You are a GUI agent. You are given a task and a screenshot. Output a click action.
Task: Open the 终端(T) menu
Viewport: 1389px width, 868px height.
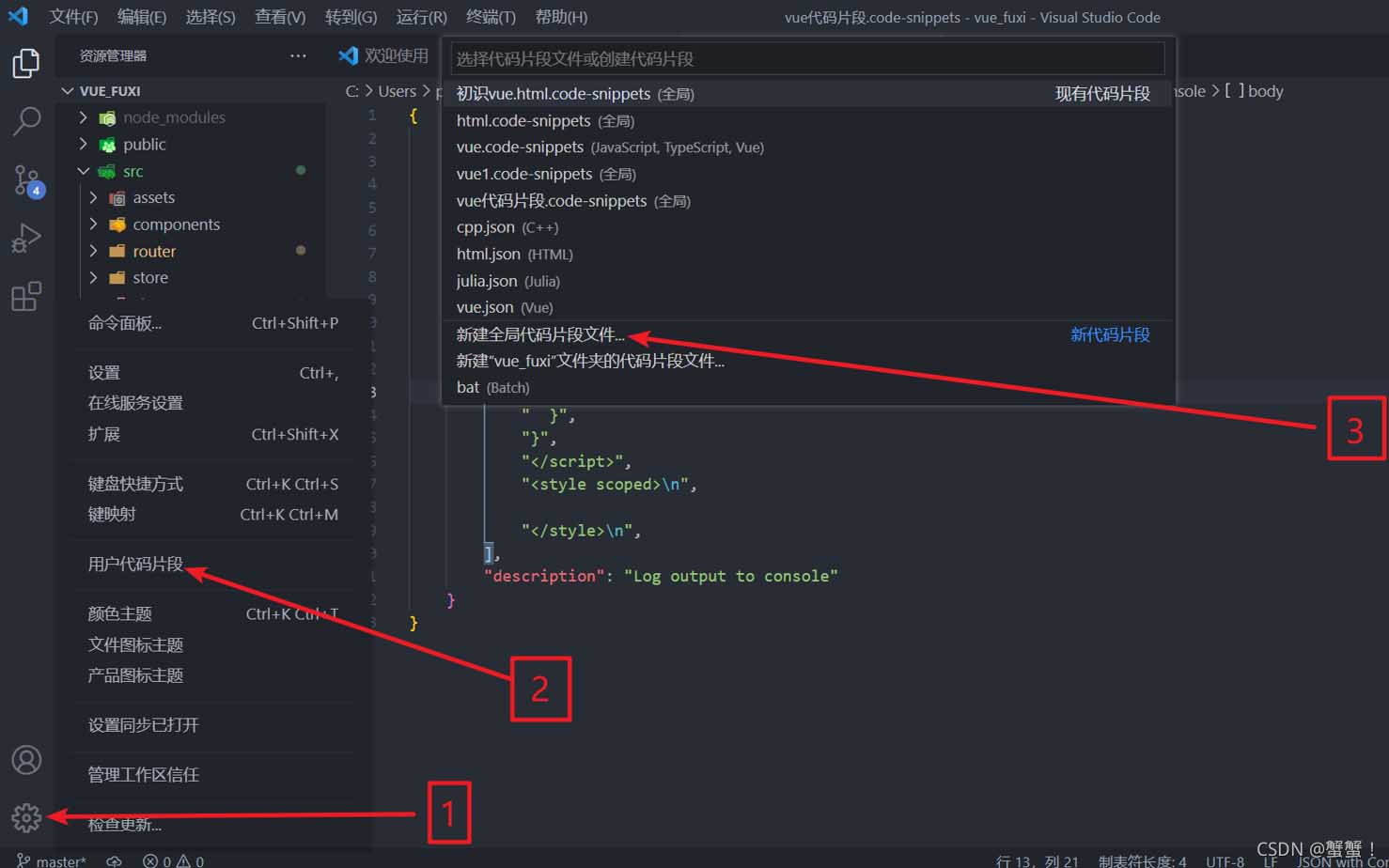point(491,17)
